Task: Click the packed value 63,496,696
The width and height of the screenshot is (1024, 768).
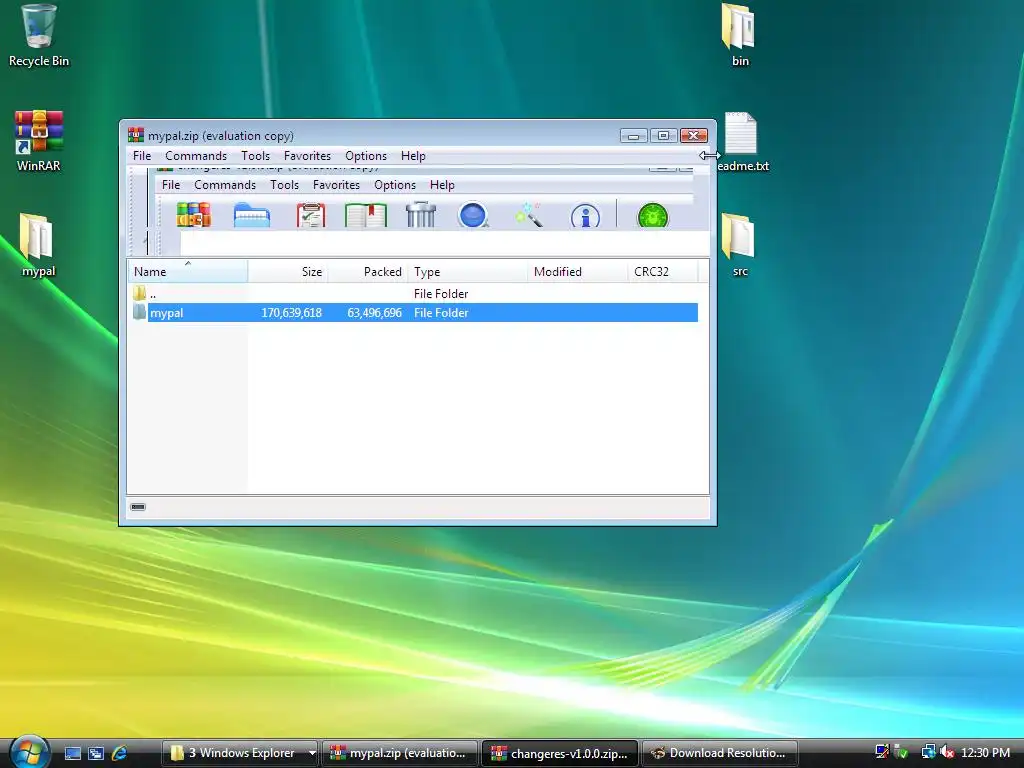Action: [x=374, y=313]
